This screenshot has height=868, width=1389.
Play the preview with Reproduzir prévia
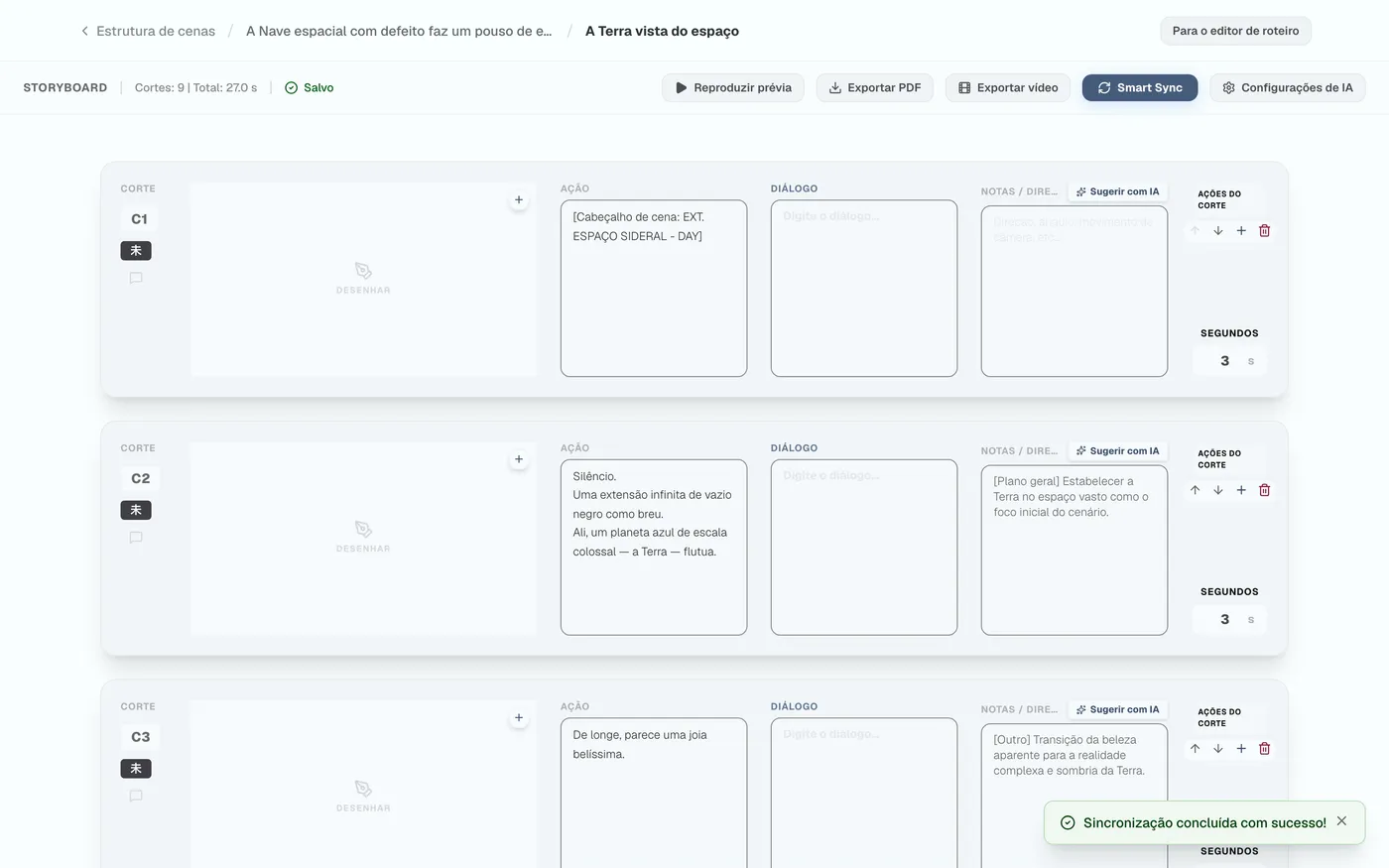733,87
